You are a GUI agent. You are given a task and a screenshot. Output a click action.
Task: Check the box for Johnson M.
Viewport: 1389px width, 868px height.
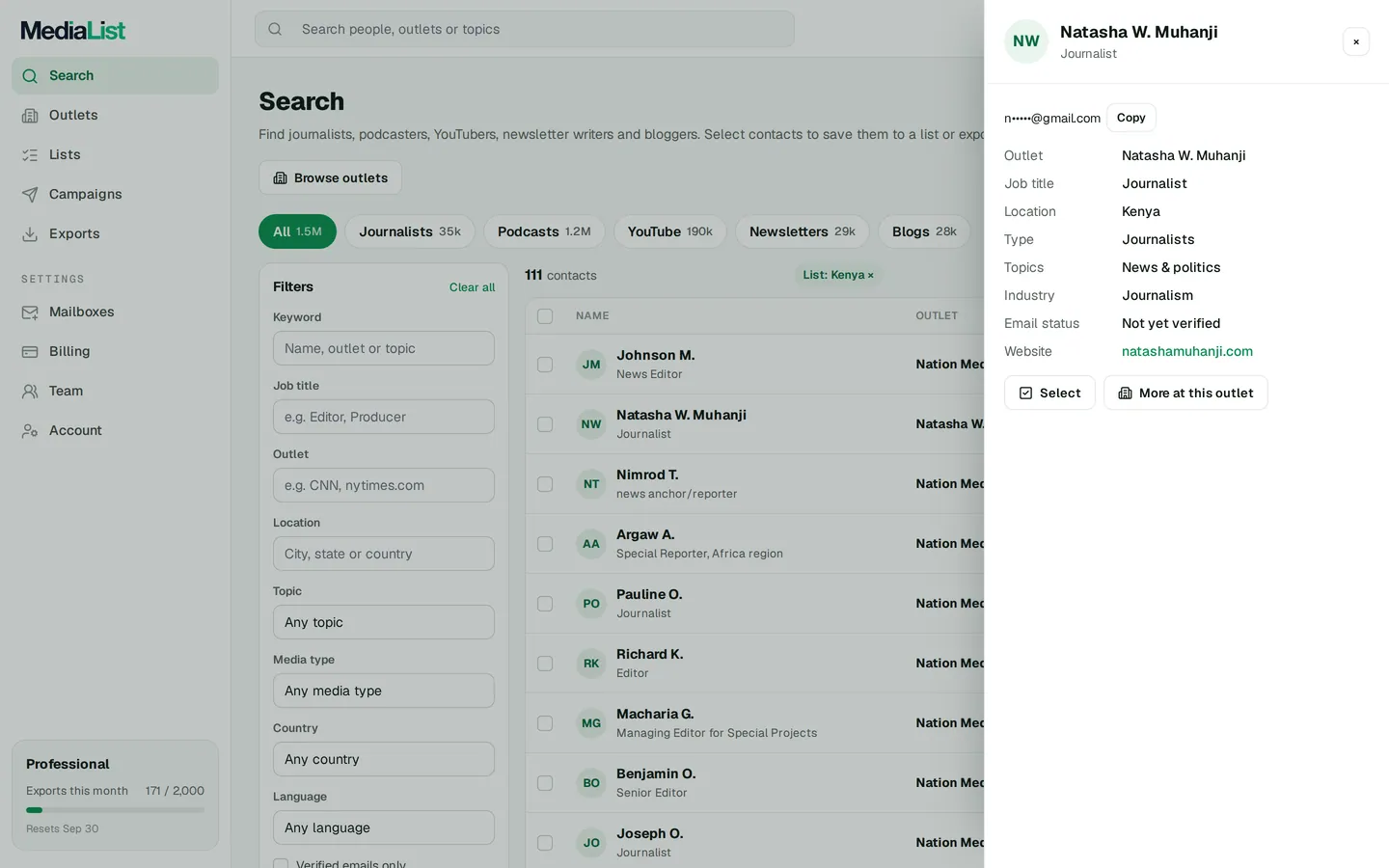545,365
